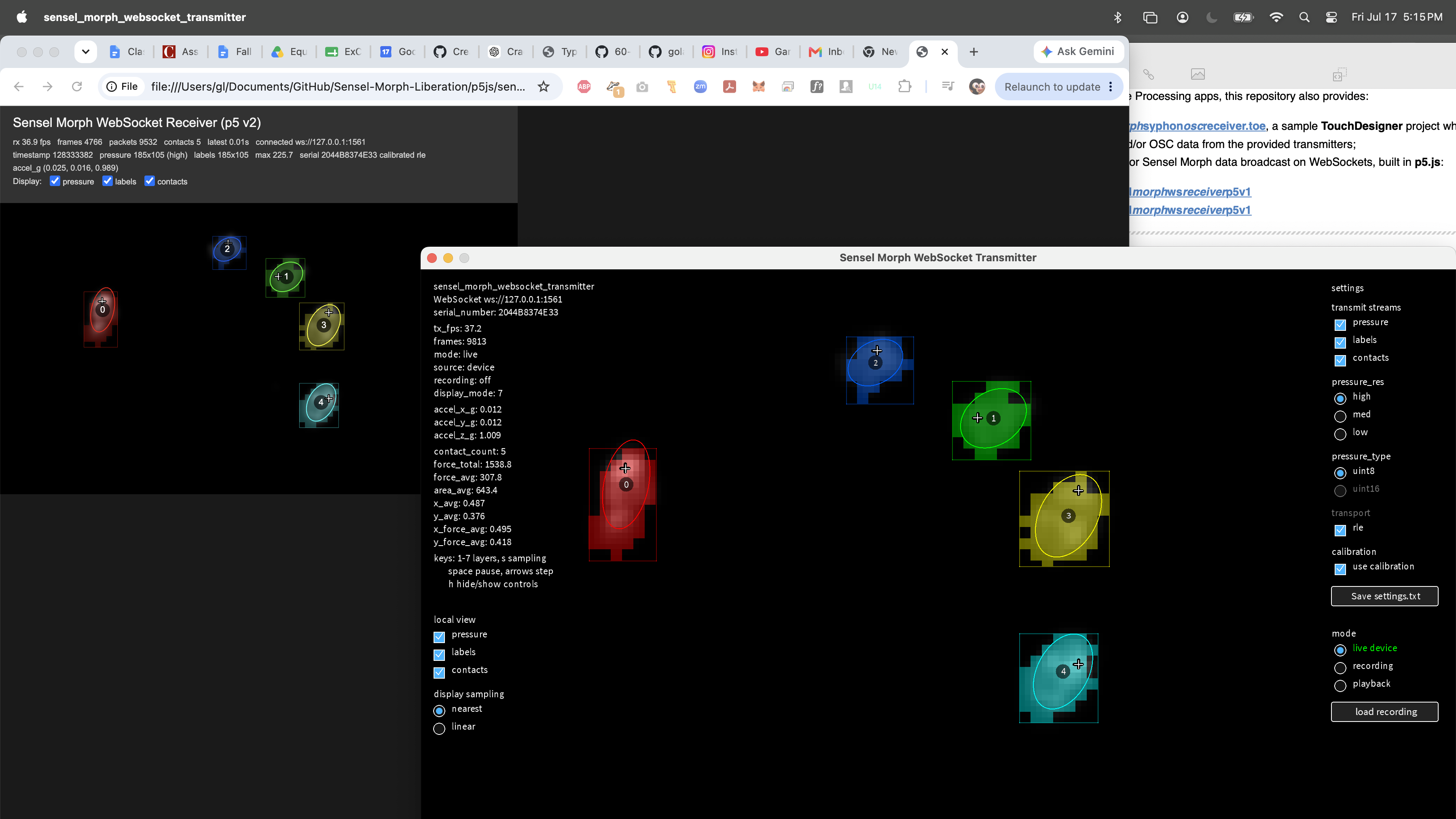Select low pressure_res radio button
Viewport: 1456px width, 819px height.
pyautogui.click(x=1340, y=434)
